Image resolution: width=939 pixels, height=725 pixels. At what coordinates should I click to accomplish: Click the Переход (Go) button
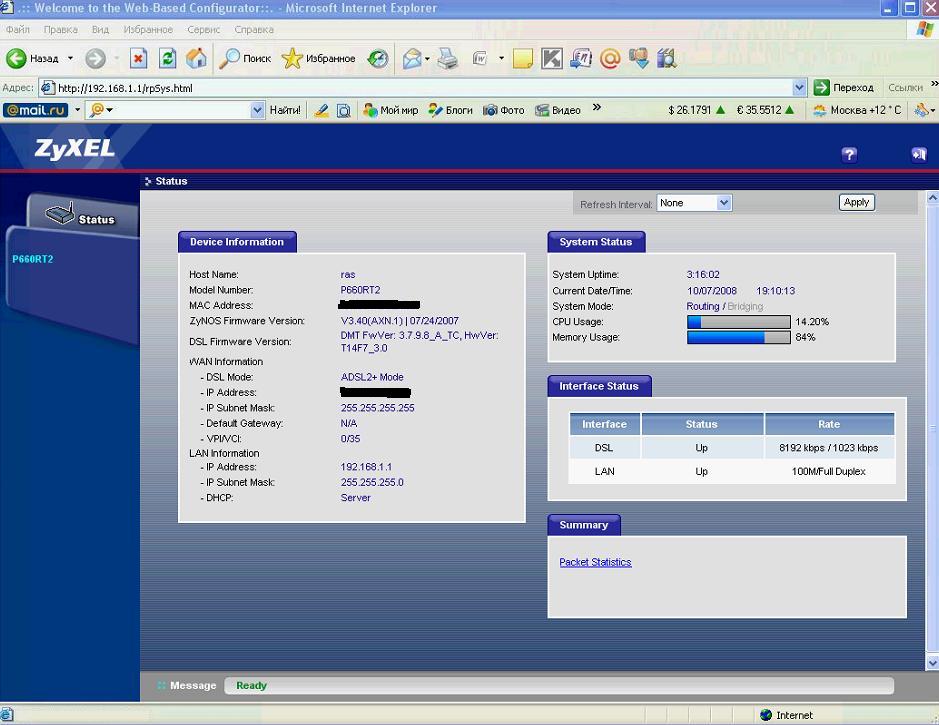pyautogui.click(x=844, y=88)
